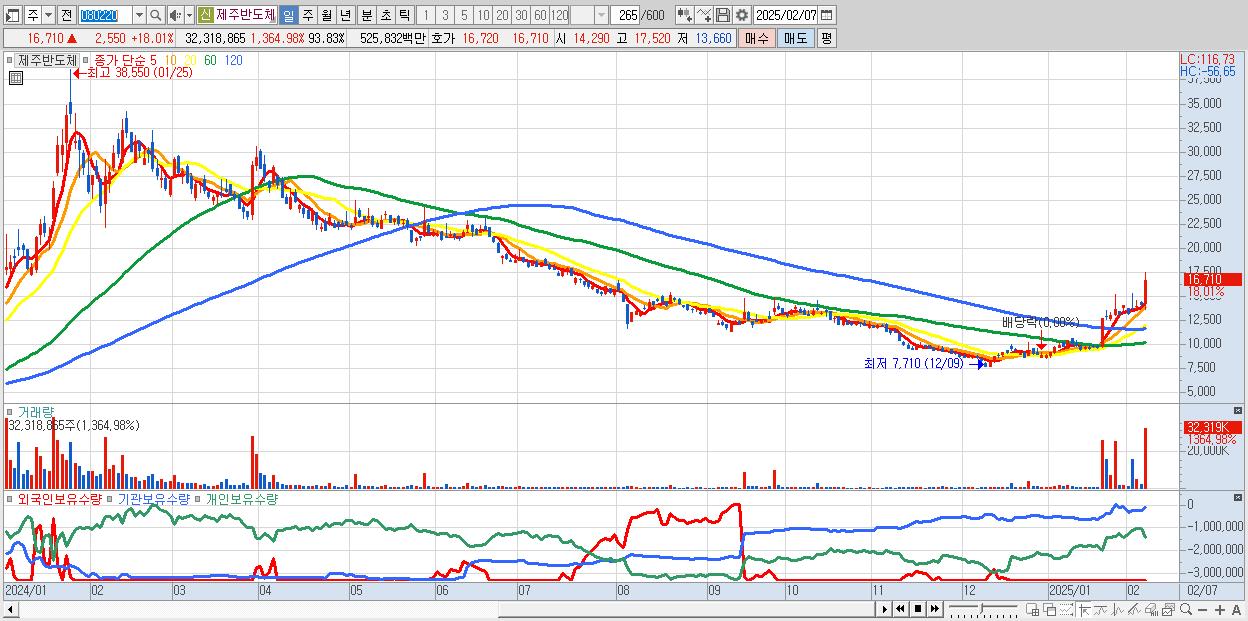Switch to 초 second chart period
This screenshot has width=1248, height=621.
click(385, 15)
